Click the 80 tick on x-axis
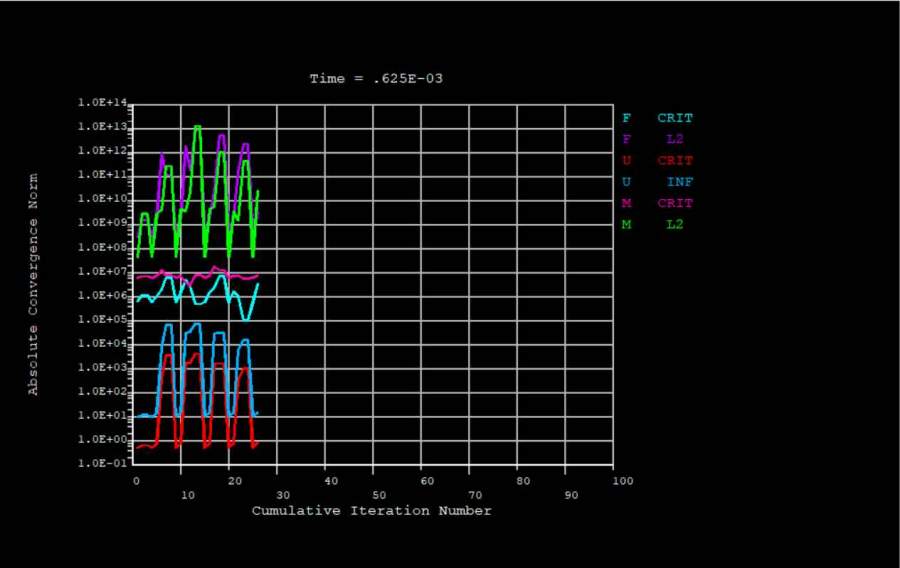This screenshot has width=900, height=568. click(524, 481)
